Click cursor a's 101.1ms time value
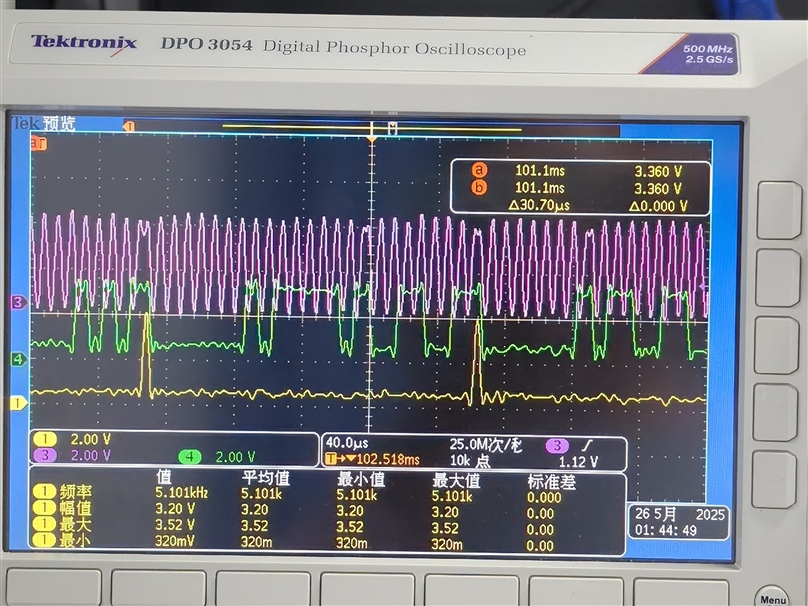This screenshot has height=606, width=808. 540,171
